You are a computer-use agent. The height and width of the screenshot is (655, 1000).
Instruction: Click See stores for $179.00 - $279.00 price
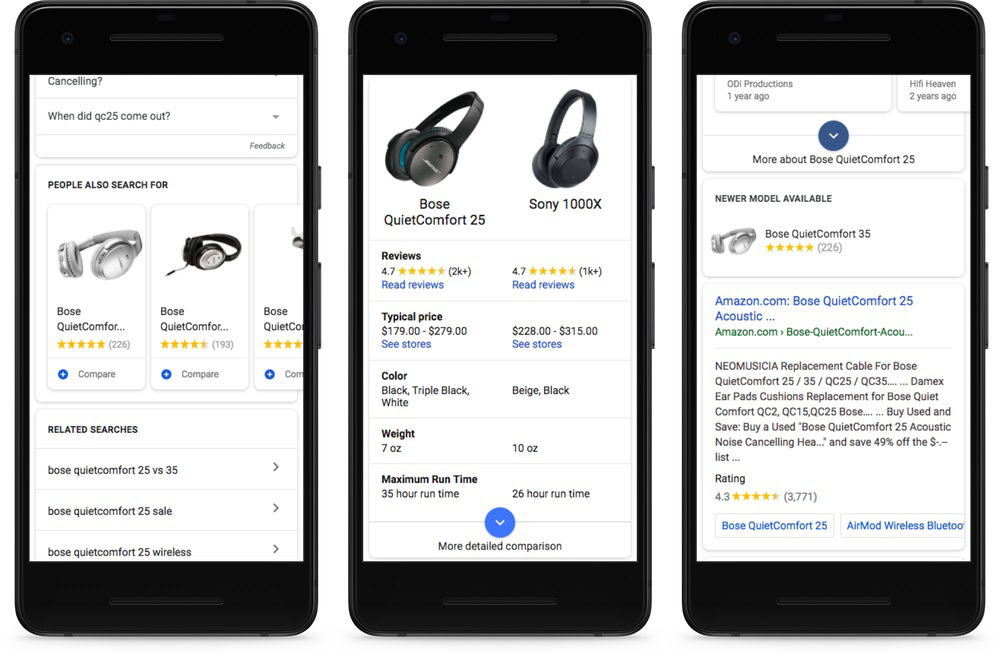406,344
